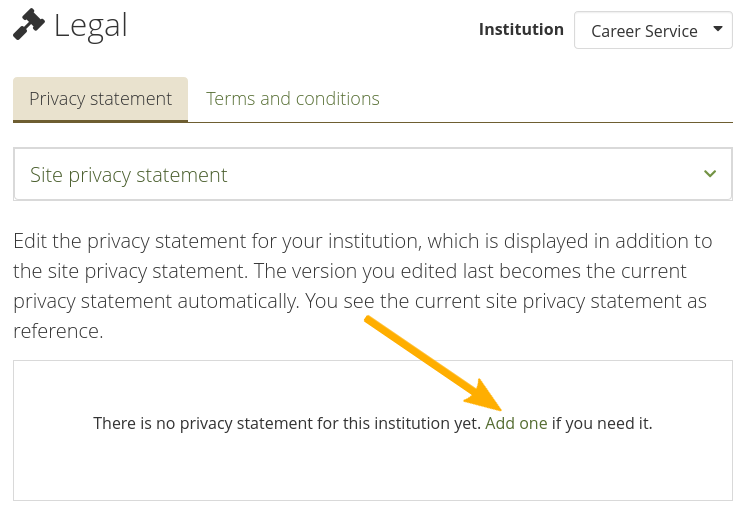
Task: Follow the Add one link
Action: pyautogui.click(x=516, y=423)
